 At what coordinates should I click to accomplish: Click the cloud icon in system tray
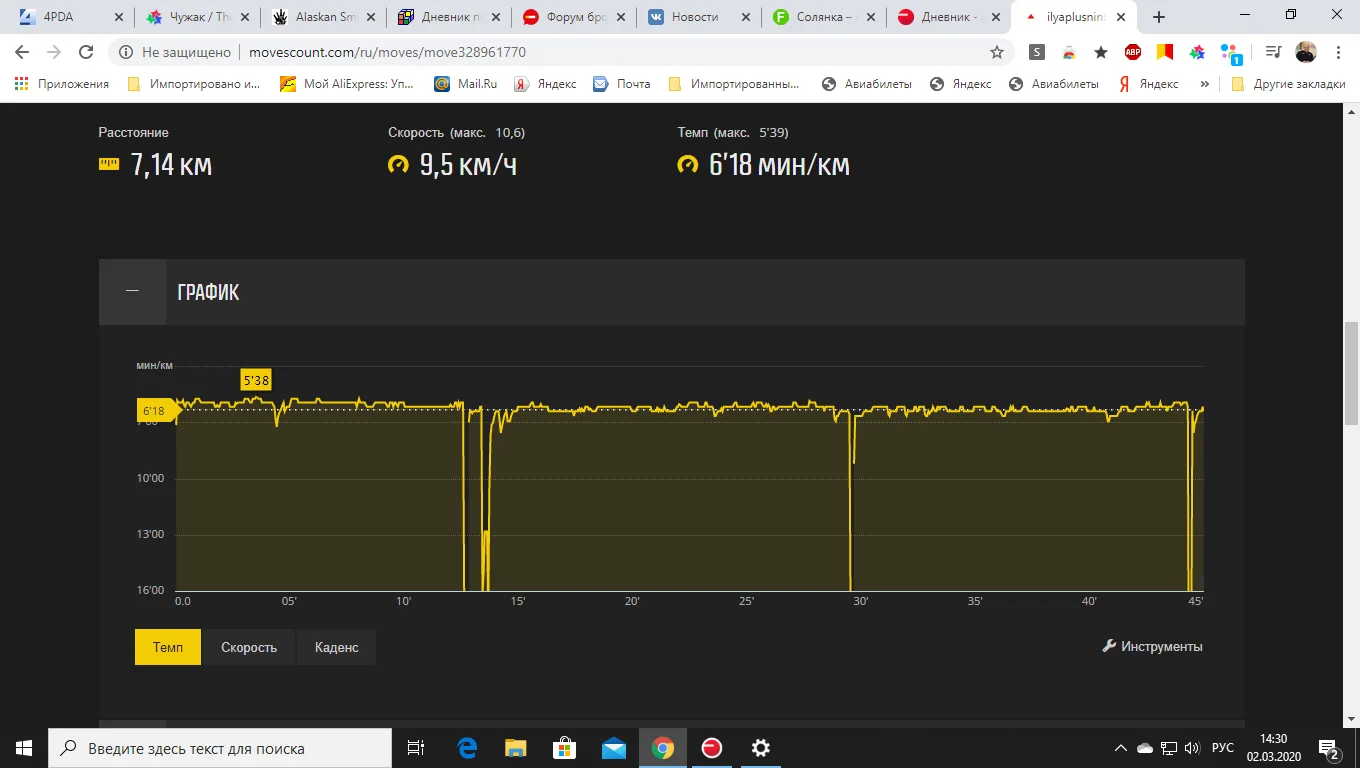[x=1145, y=748]
